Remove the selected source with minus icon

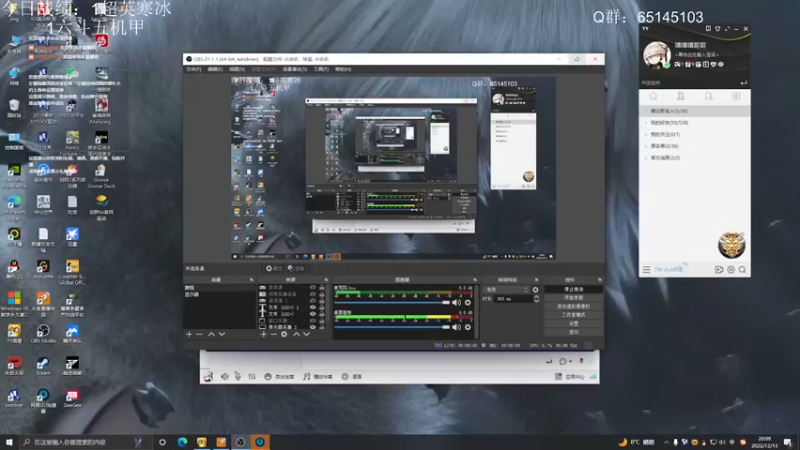(x=273, y=334)
